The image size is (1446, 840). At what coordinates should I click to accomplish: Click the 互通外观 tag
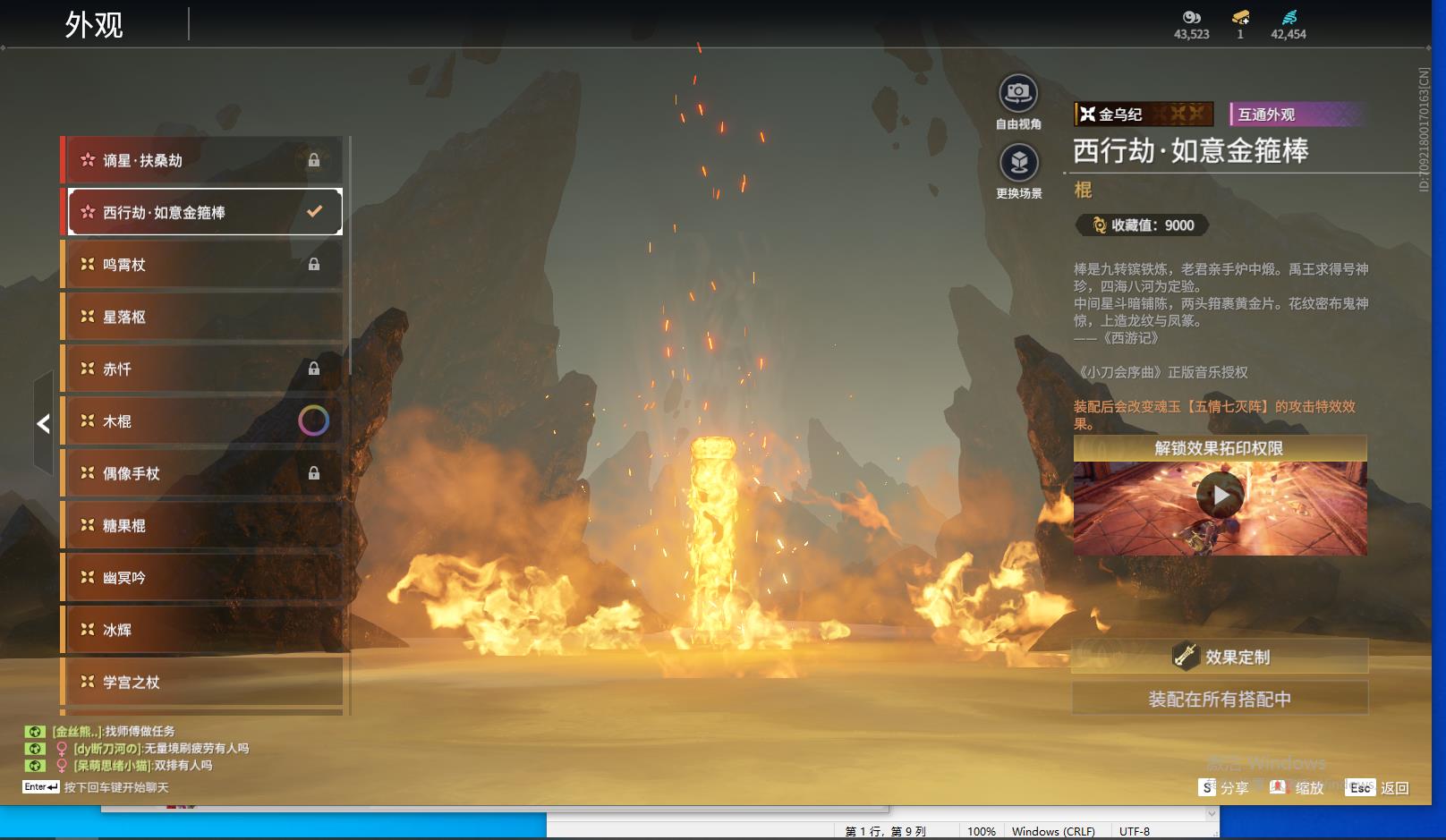coord(1297,114)
